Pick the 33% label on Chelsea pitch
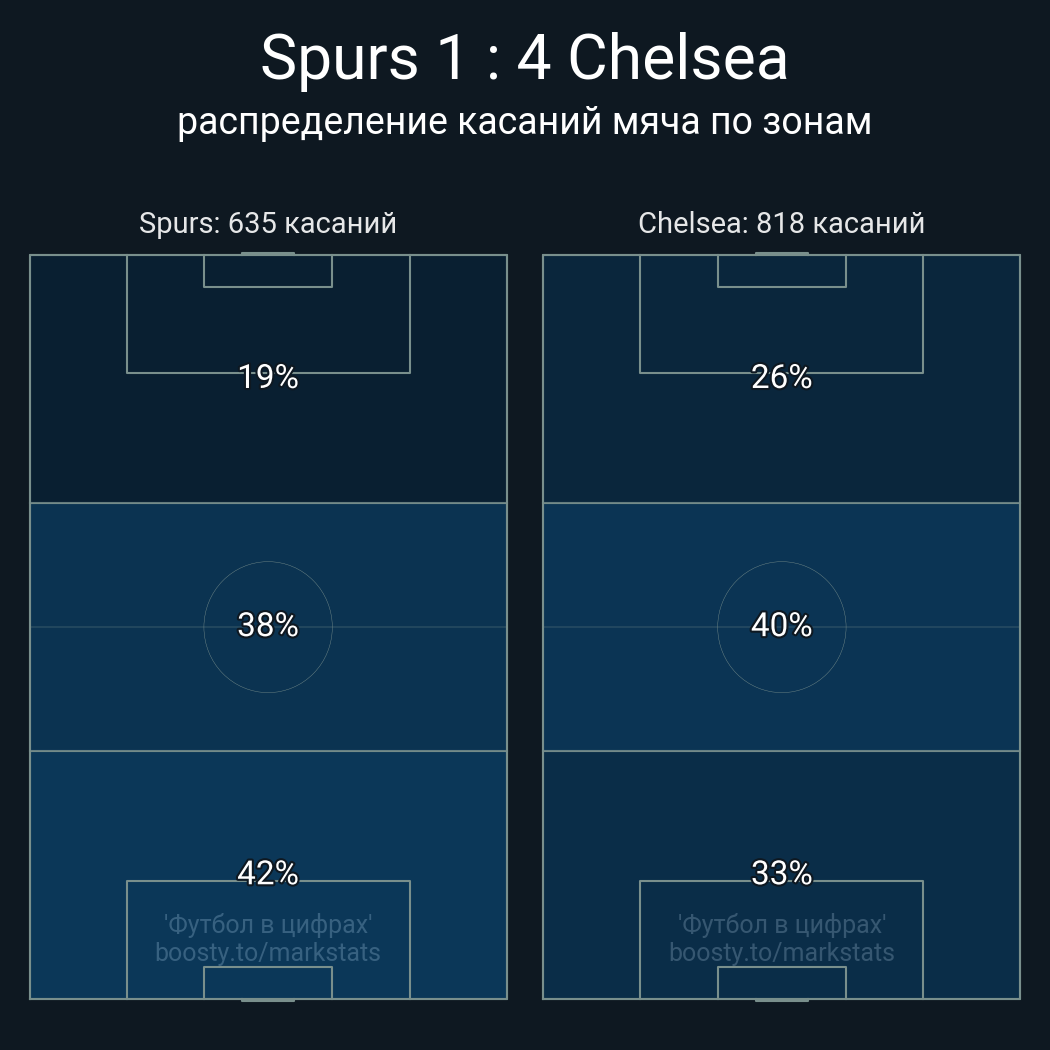This screenshot has width=1050, height=1050. (781, 873)
